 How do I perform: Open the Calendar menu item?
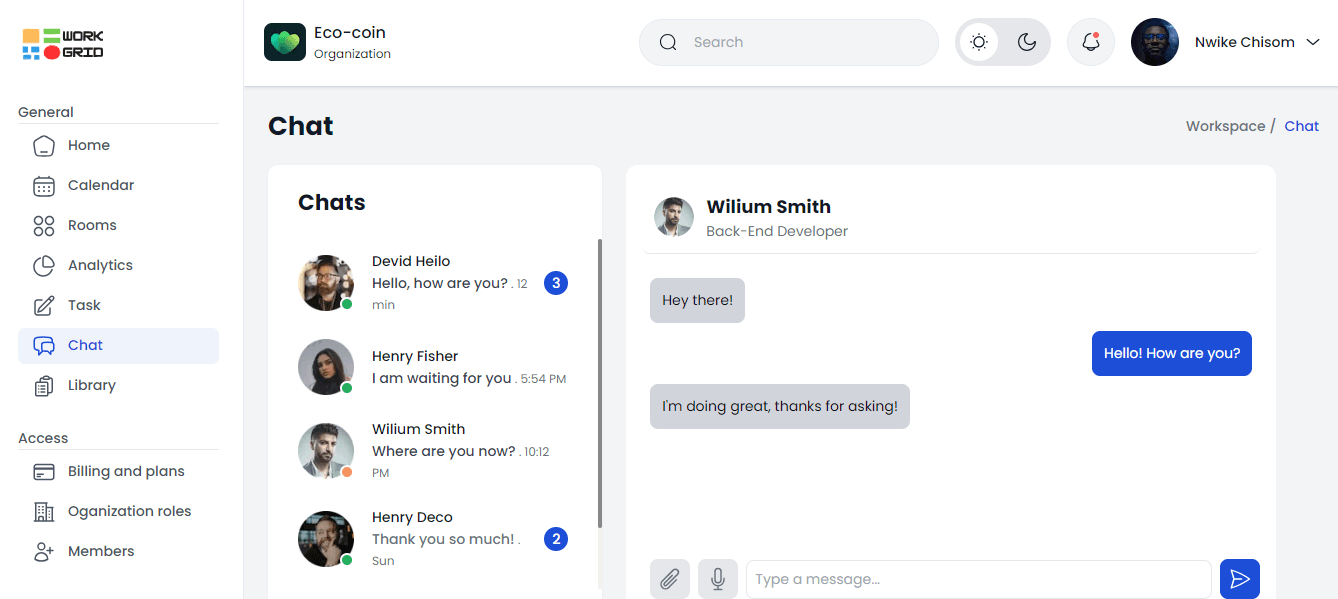(100, 185)
